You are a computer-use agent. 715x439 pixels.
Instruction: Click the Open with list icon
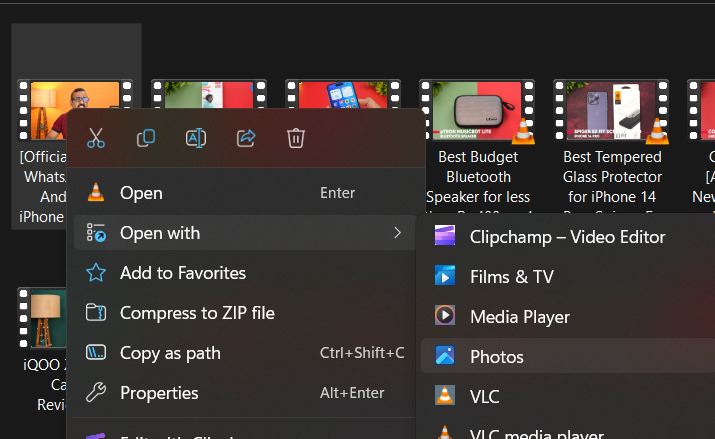click(96, 232)
